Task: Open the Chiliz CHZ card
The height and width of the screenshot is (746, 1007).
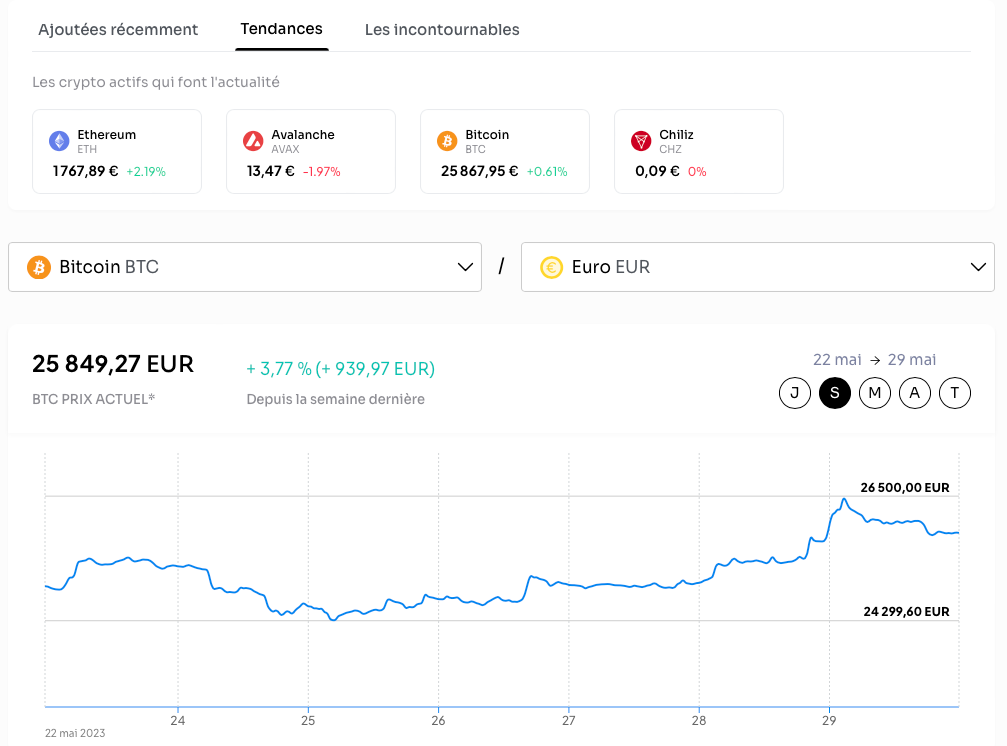Action: pos(699,151)
